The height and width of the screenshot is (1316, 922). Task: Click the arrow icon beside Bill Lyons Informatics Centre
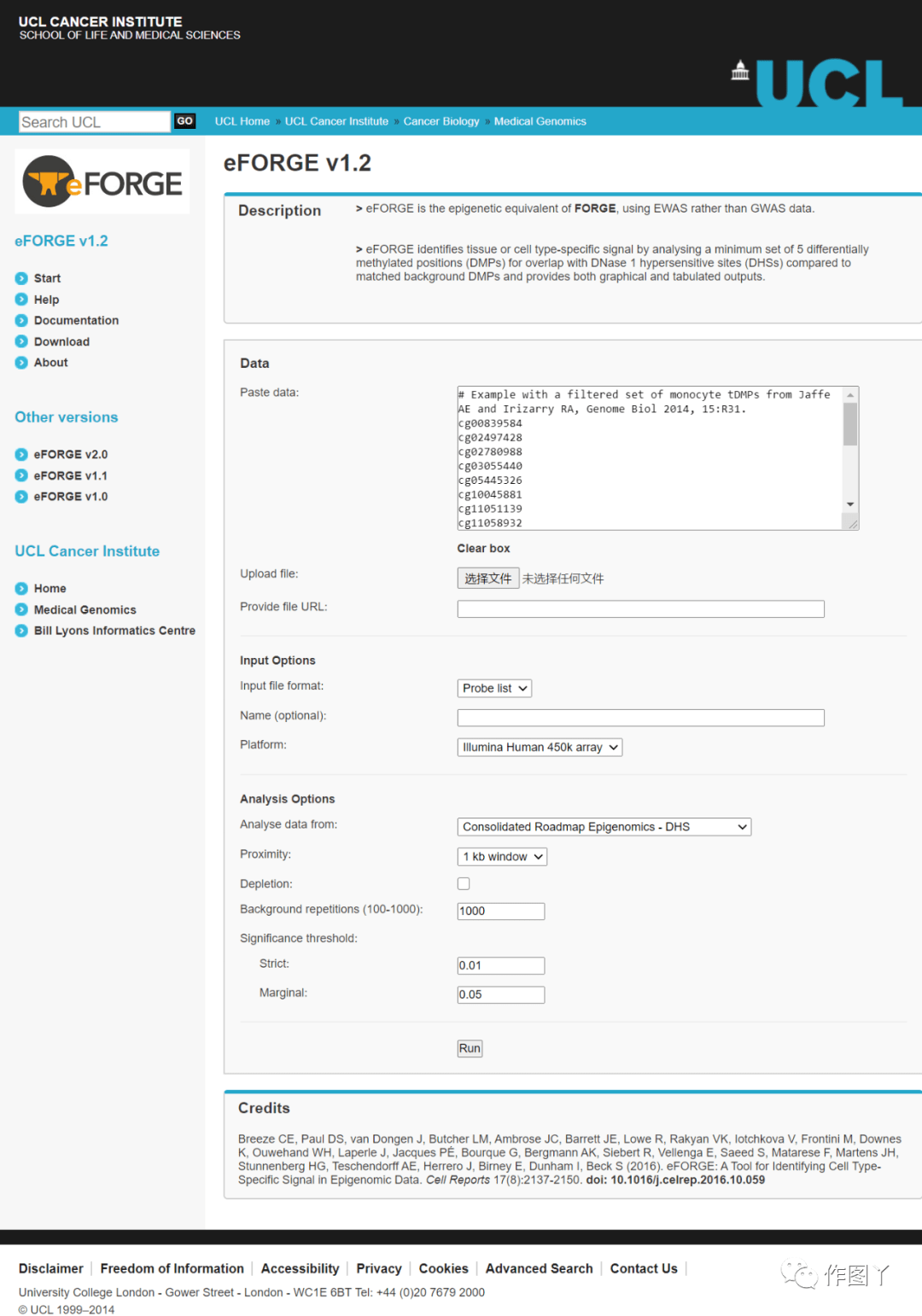[21, 631]
